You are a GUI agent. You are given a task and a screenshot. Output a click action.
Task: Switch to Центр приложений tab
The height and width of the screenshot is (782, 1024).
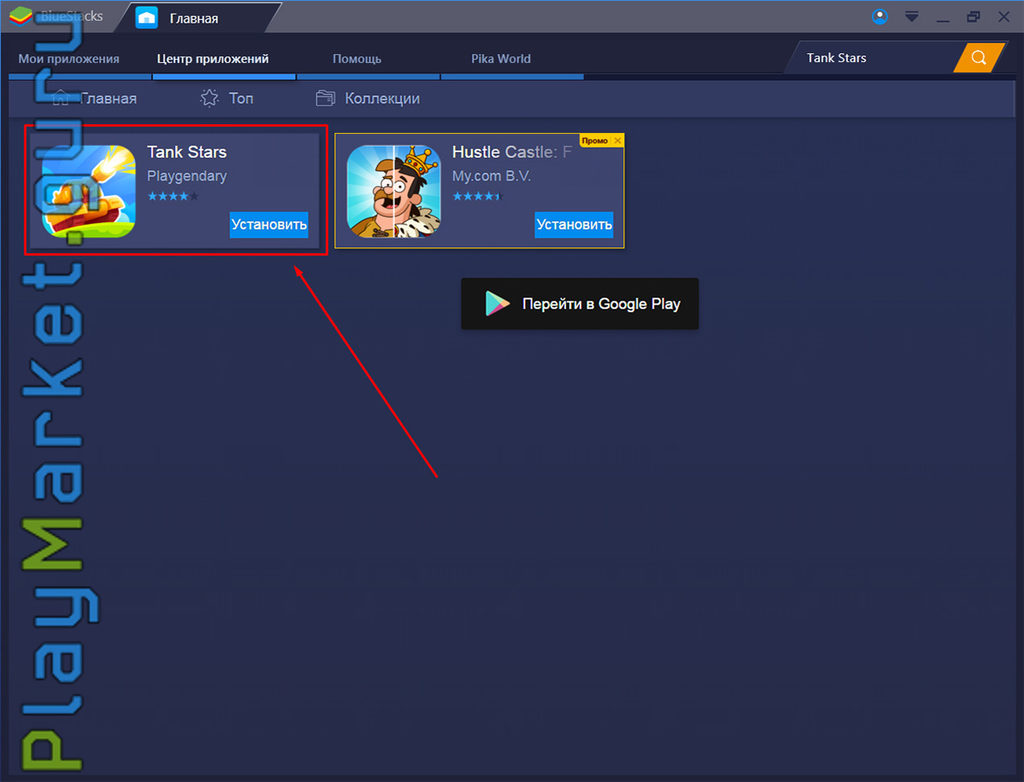[x=212, y=59]
